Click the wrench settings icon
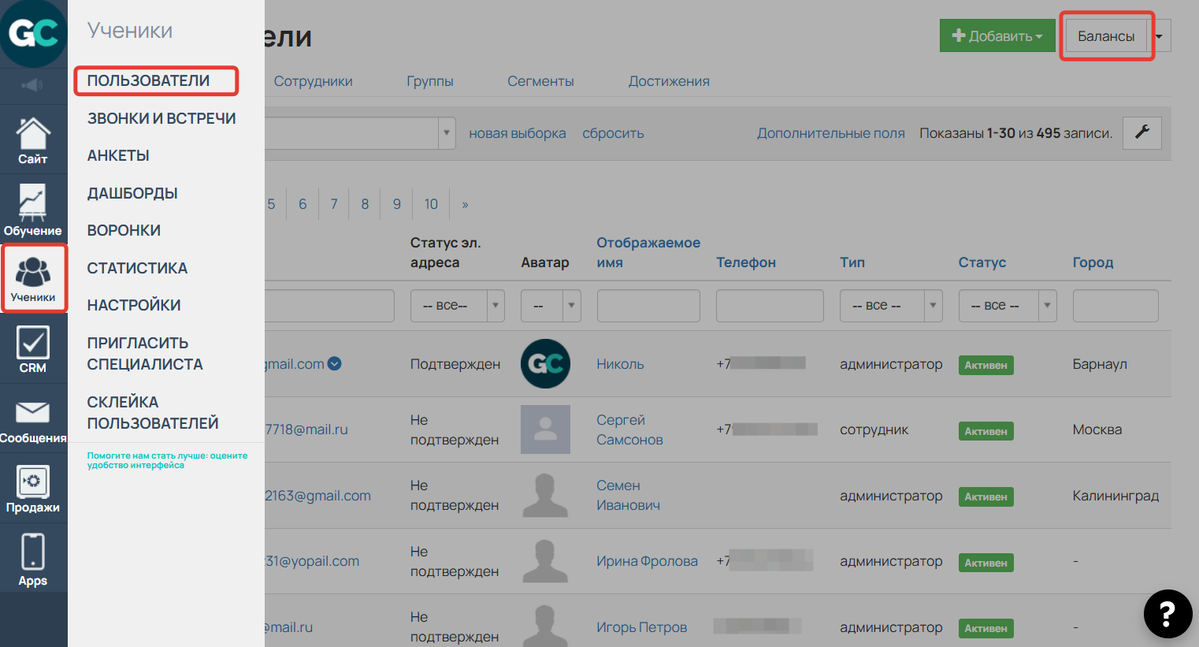 (x=1141, y=133)
